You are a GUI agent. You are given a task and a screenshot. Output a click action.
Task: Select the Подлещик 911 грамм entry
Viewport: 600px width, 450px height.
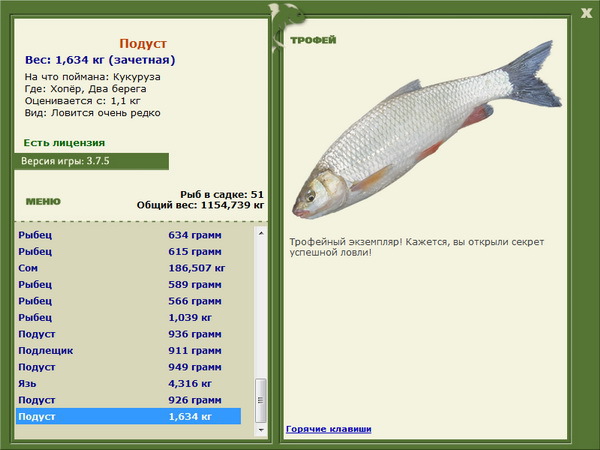pos(129,351)
